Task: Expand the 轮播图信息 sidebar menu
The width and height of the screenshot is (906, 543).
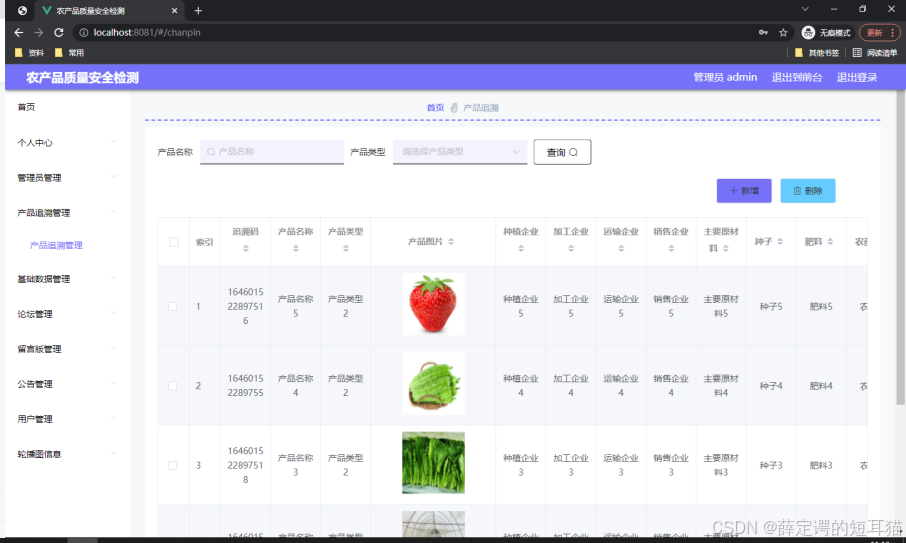Action: [x=67, y=453]
